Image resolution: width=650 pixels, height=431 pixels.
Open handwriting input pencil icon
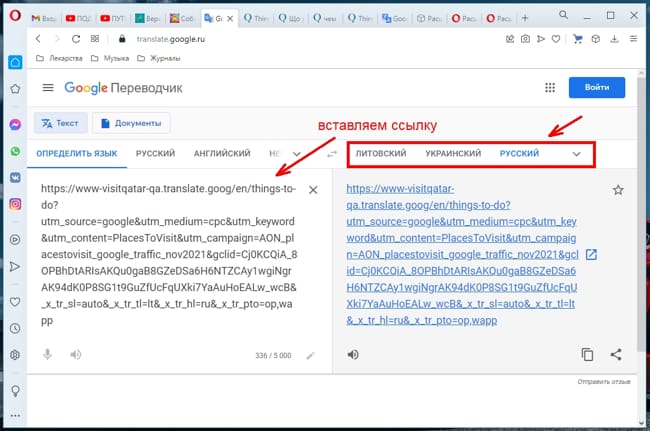(x=310, y=356)
